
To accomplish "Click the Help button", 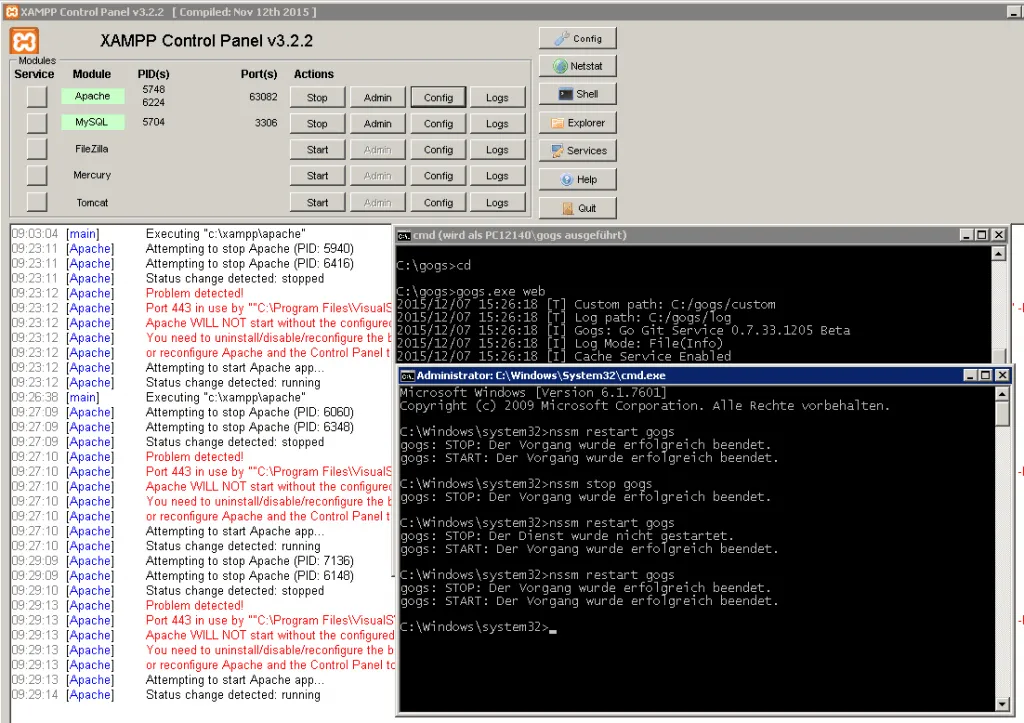I will (578, 180).
